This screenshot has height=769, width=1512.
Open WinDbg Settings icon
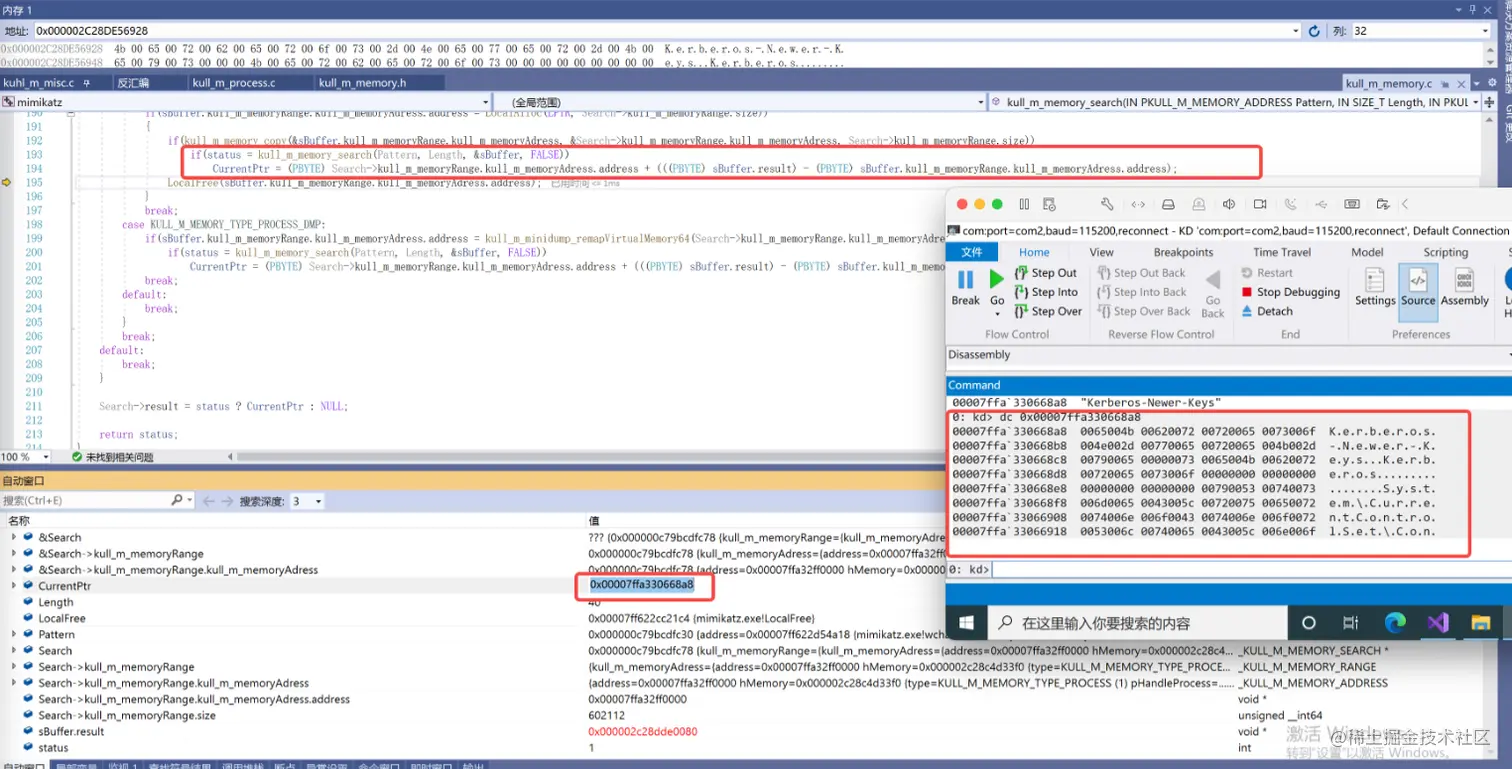click(x=1375, y=279)
